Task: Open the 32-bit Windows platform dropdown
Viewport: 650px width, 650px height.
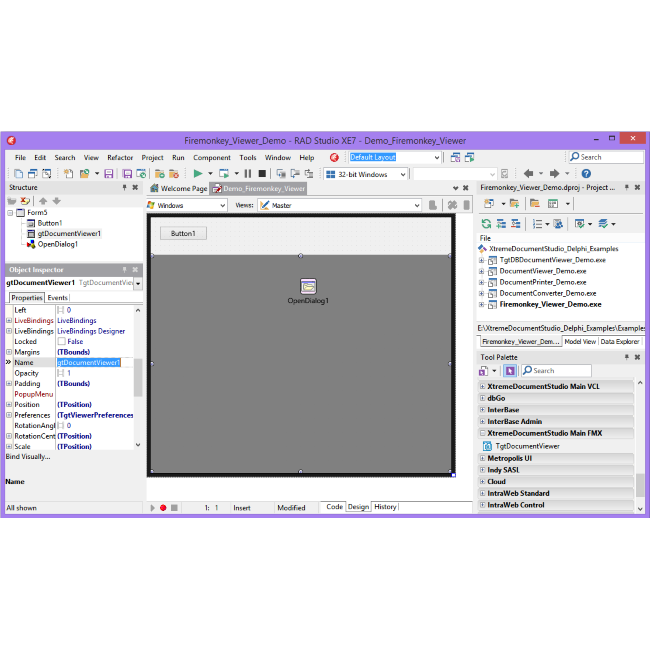Action: click(403, 175)
